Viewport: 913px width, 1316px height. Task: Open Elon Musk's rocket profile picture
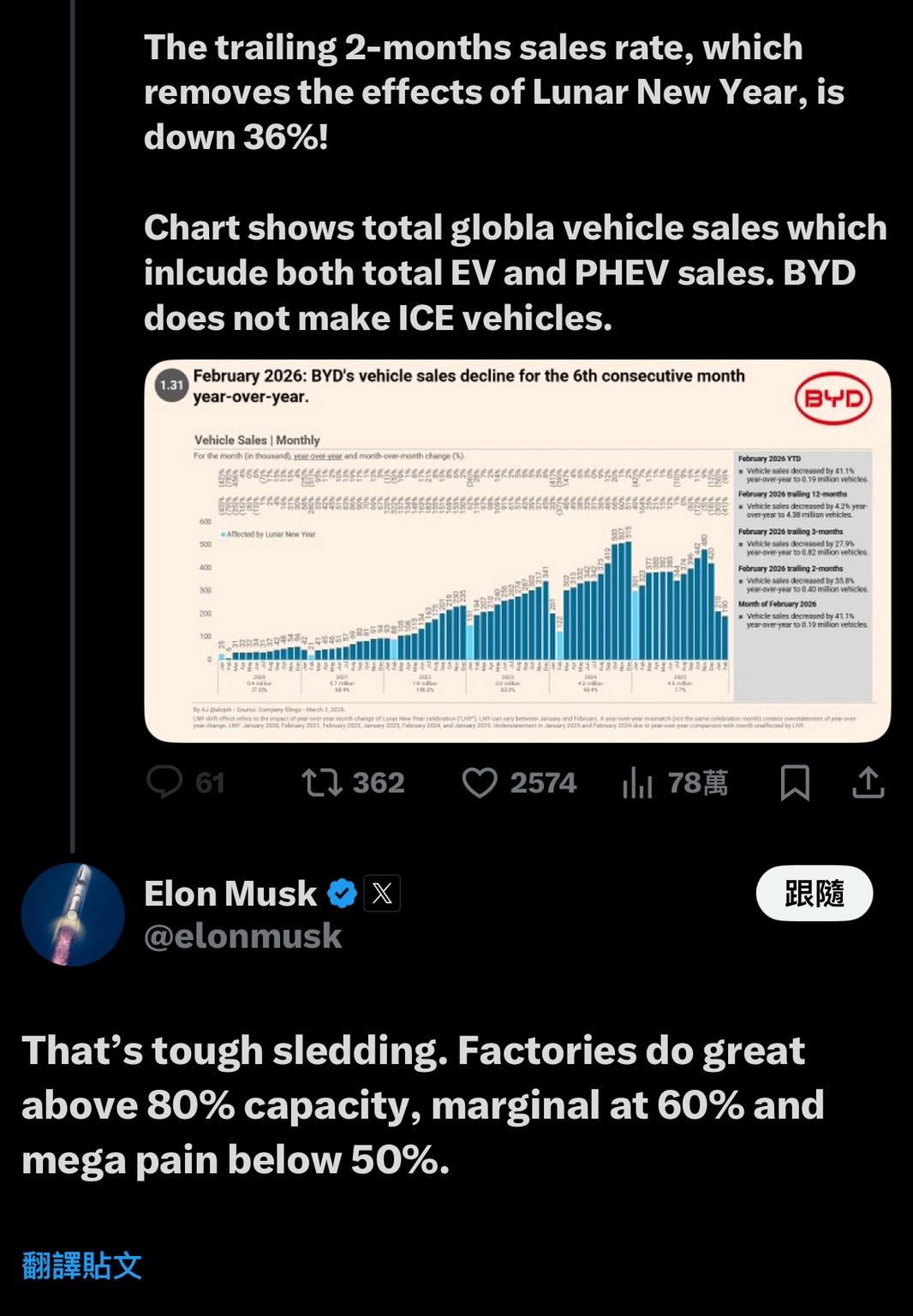73,914
